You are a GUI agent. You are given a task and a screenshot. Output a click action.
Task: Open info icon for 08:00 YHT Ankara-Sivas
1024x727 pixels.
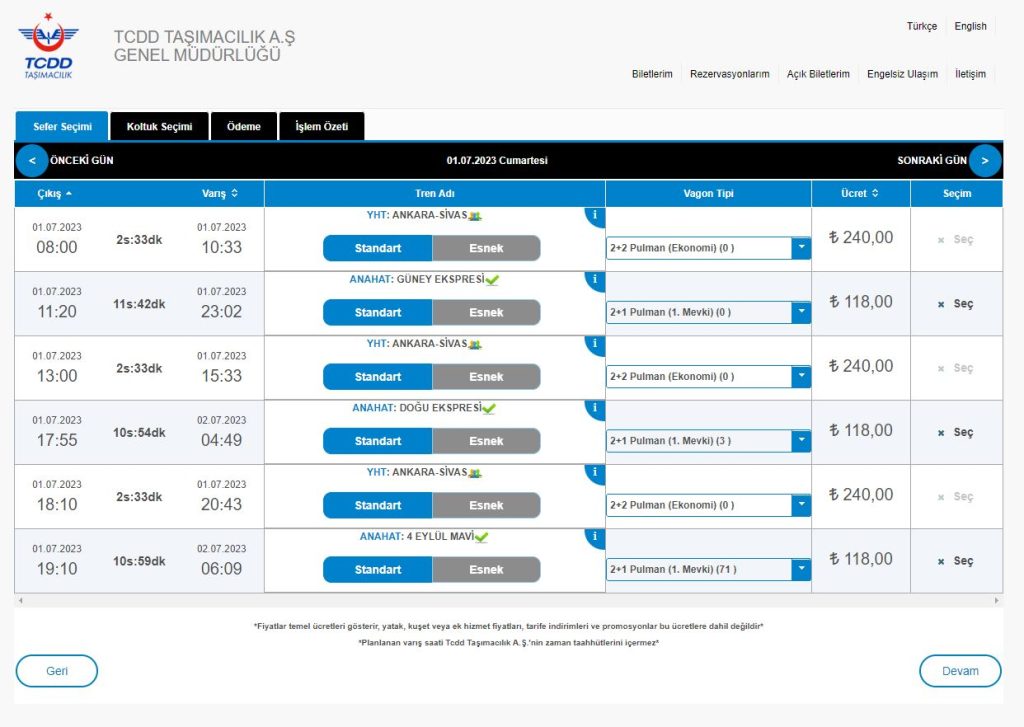[x=596, y=215]
